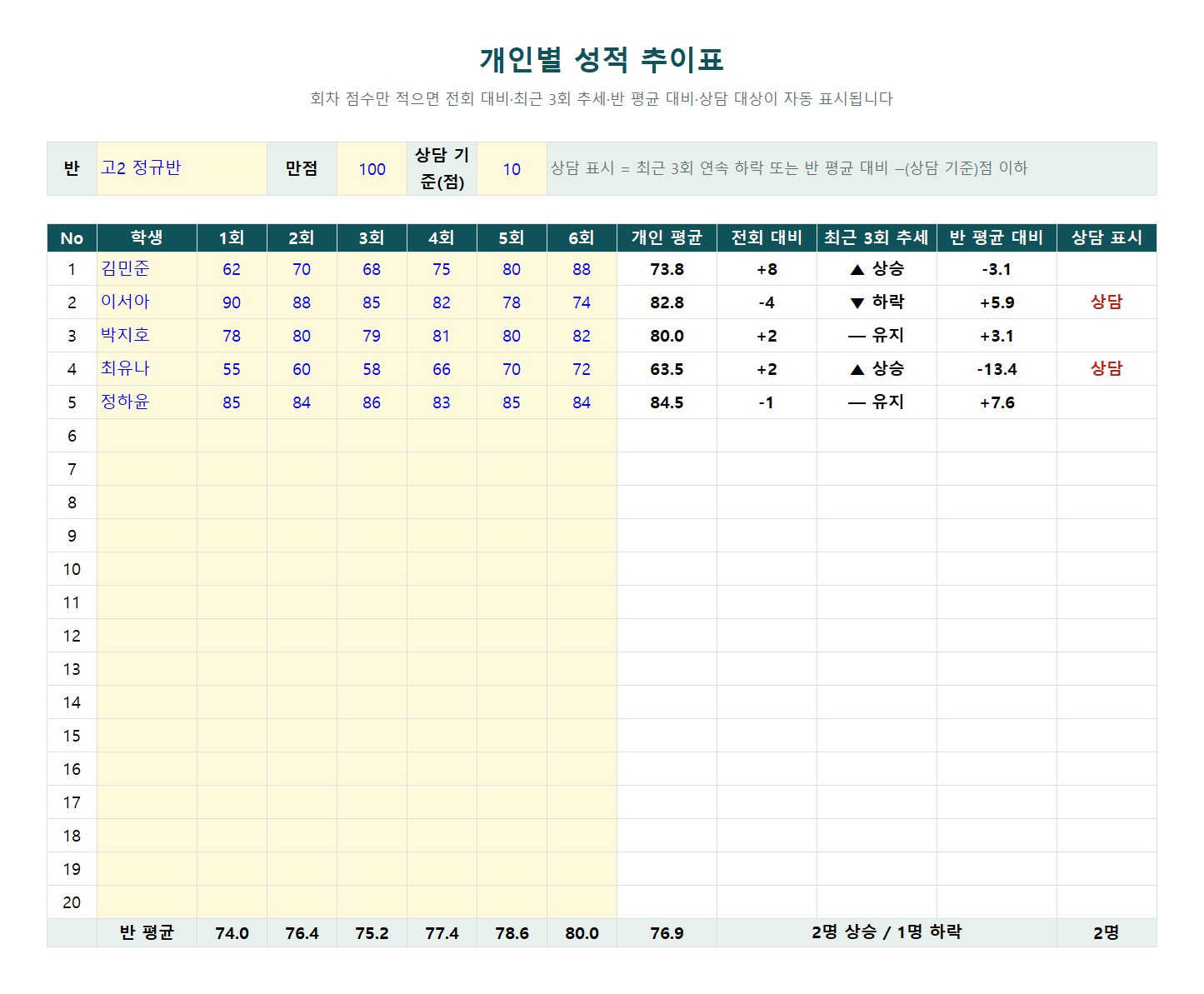The image size is (1204, 994).
Task: Click the "6회" column header
Action: 582,238
